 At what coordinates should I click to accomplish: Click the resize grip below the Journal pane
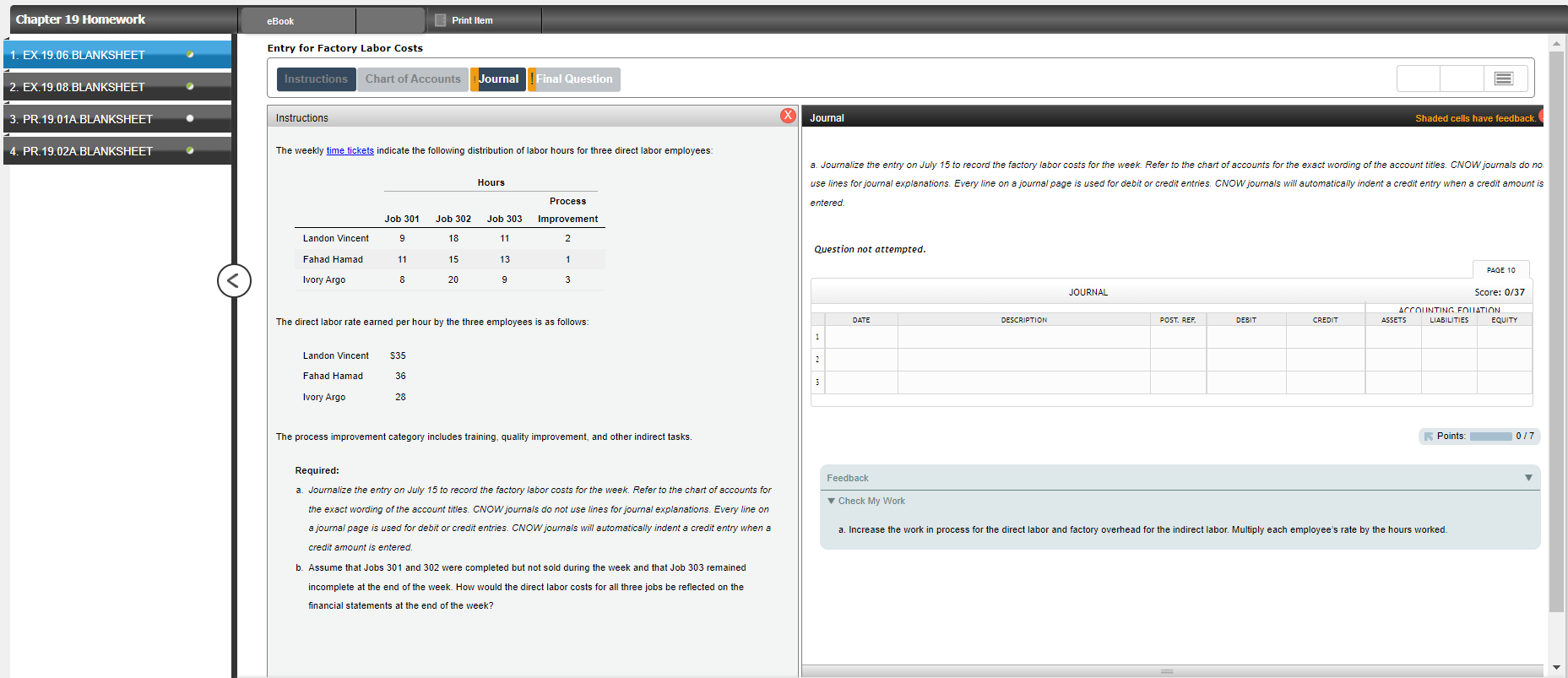click(1167, 671)
